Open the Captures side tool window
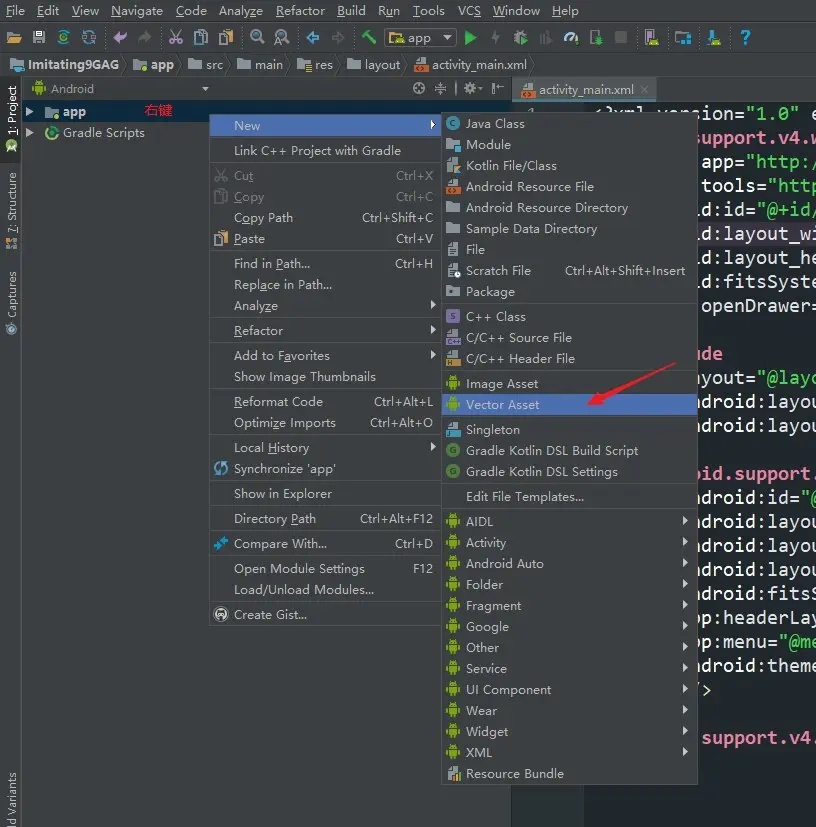 pyautogui.click(x=11, y=303)
